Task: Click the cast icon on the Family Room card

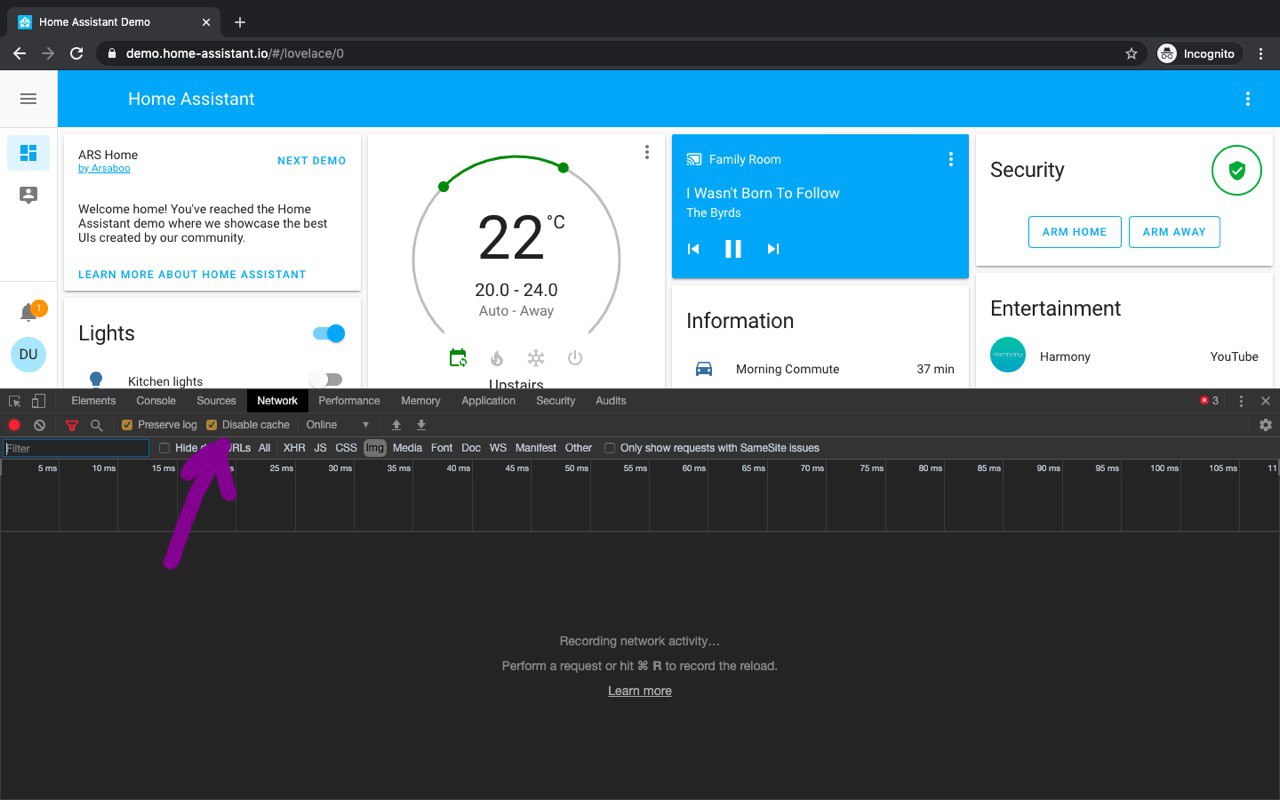Action: coord(694,159)
